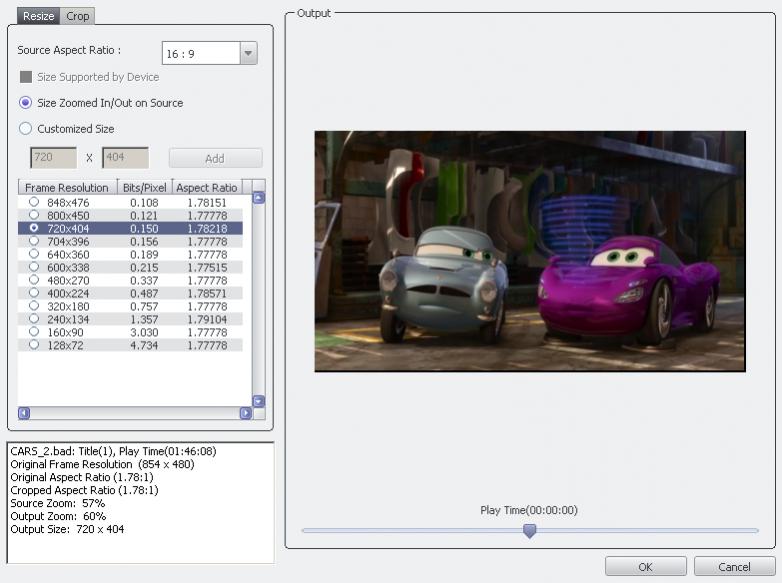Click the 'Original Frame Resolution (854 x 480)' line
The width and height of the screenshot is (782, 583).
point(102,464)
